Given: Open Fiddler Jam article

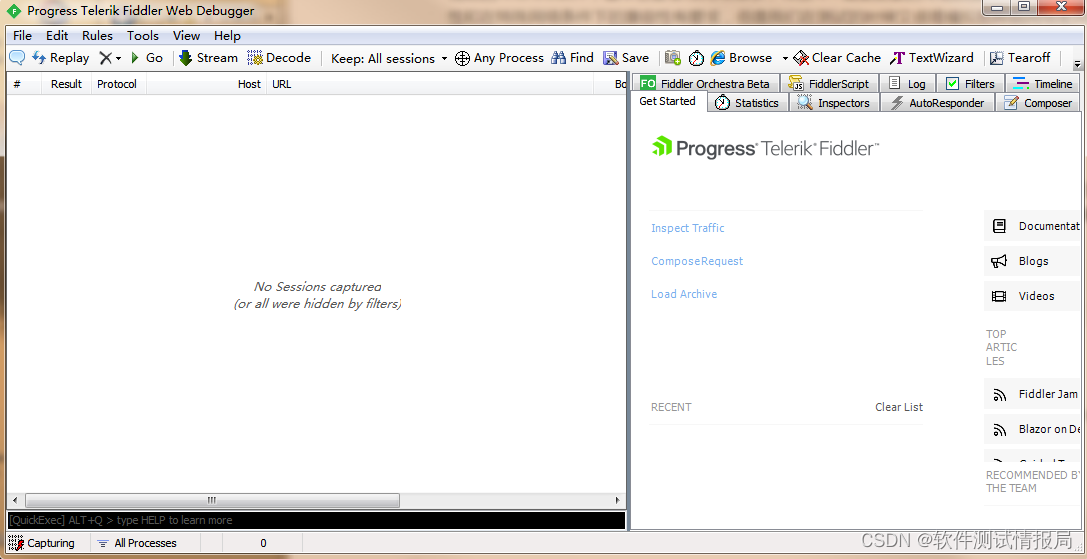Looking at the screenshot, I should coord(1032,395).
